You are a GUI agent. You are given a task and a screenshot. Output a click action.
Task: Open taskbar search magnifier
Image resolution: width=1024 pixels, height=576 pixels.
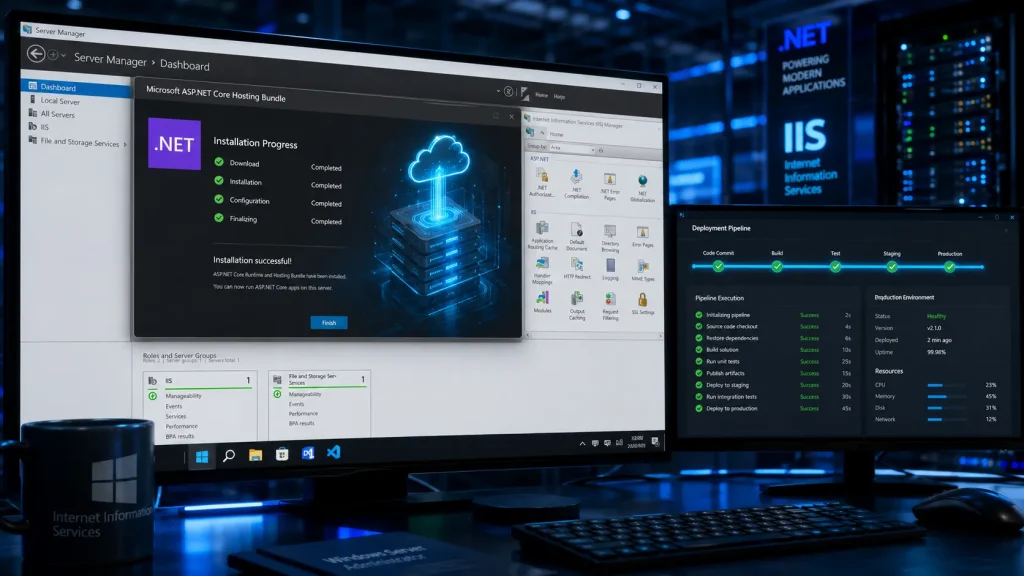click(229, 456)
